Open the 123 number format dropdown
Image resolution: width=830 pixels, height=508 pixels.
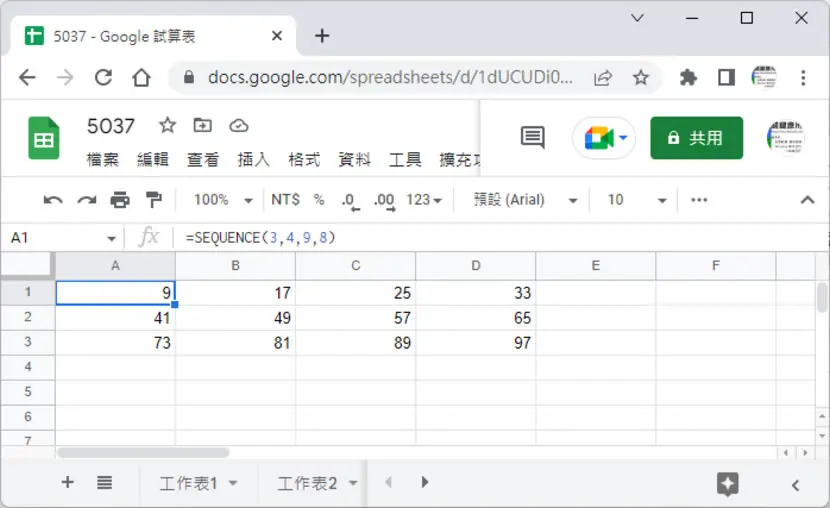click(x=424, y=200)
